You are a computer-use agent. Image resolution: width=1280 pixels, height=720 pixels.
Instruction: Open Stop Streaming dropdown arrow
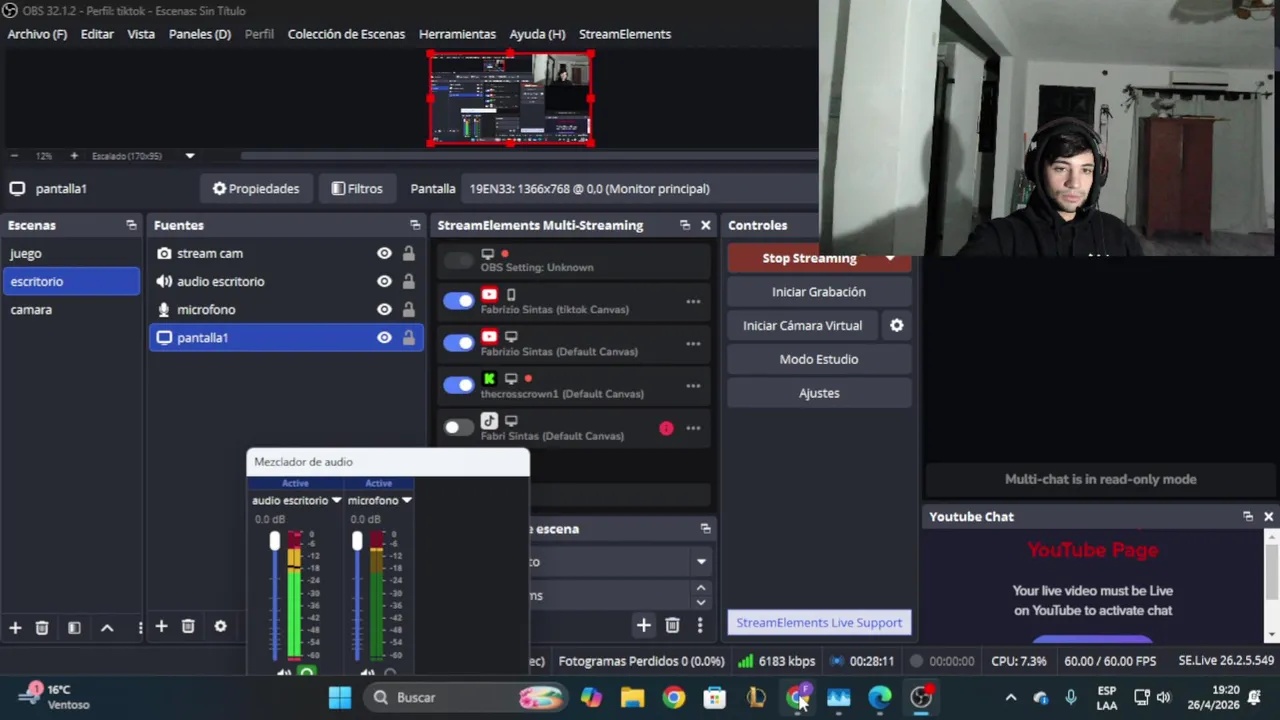890,258
